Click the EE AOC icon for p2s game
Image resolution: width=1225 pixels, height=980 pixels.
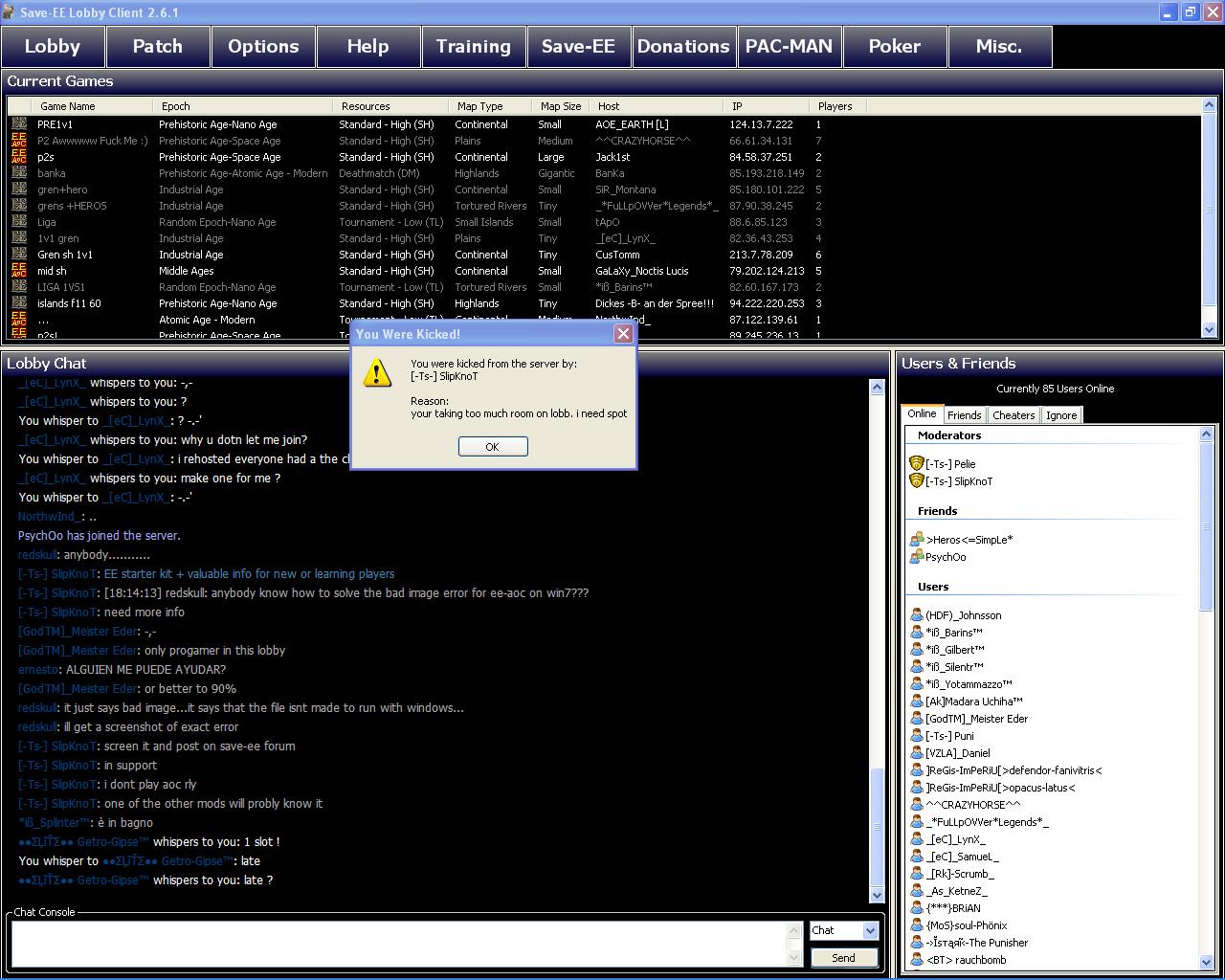19,157
